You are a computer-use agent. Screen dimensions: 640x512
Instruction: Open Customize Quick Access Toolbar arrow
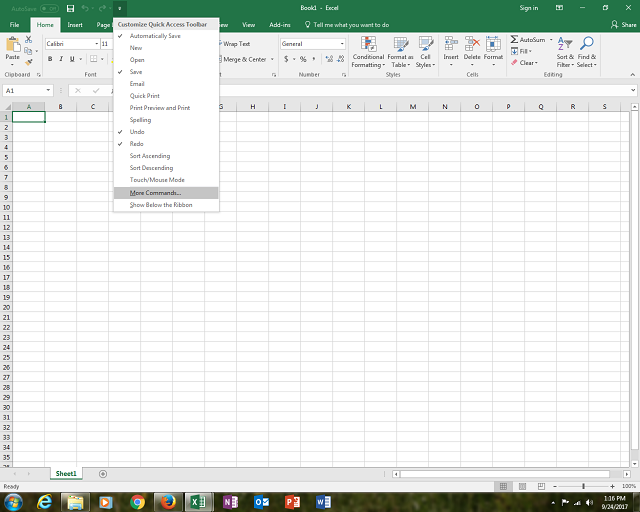[x=120, y=8]
